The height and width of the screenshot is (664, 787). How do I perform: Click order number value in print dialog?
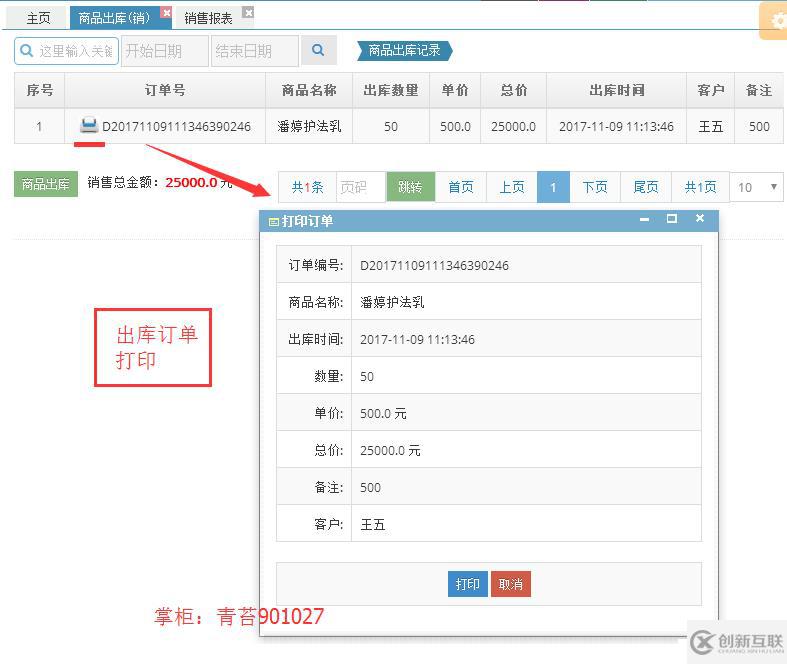(x=435, y=265)
